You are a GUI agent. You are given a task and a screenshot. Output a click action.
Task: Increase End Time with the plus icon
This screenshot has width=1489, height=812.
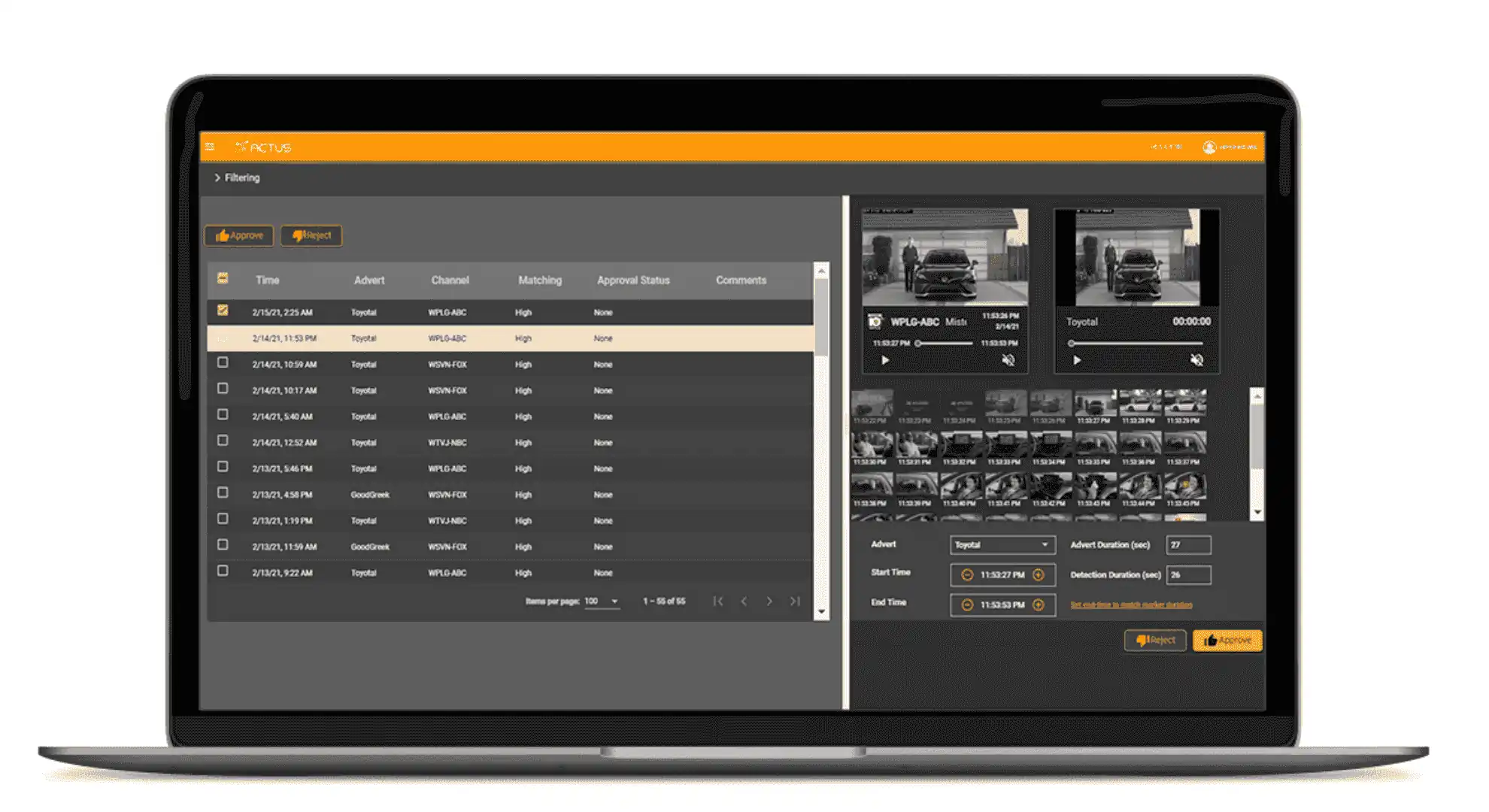(1039, 605)
